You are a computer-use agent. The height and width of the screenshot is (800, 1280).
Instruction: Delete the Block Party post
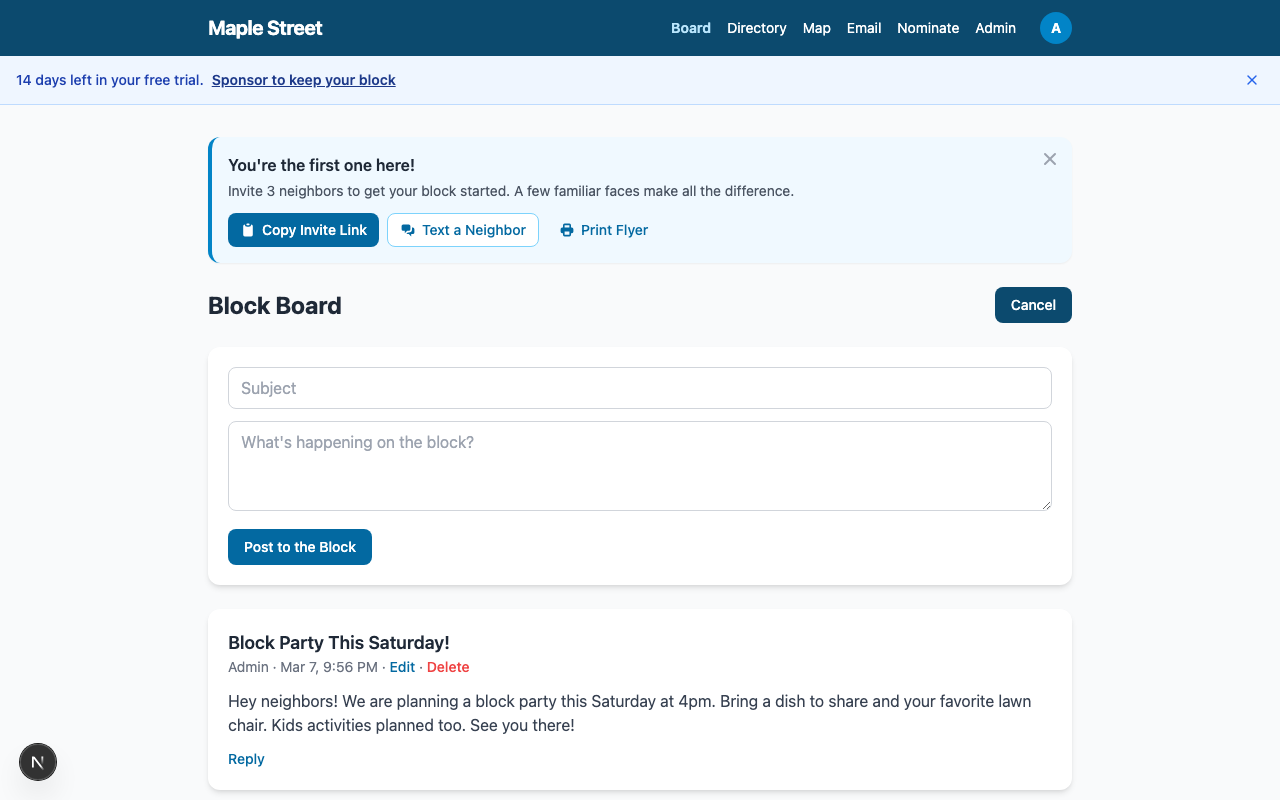[447, 667]
